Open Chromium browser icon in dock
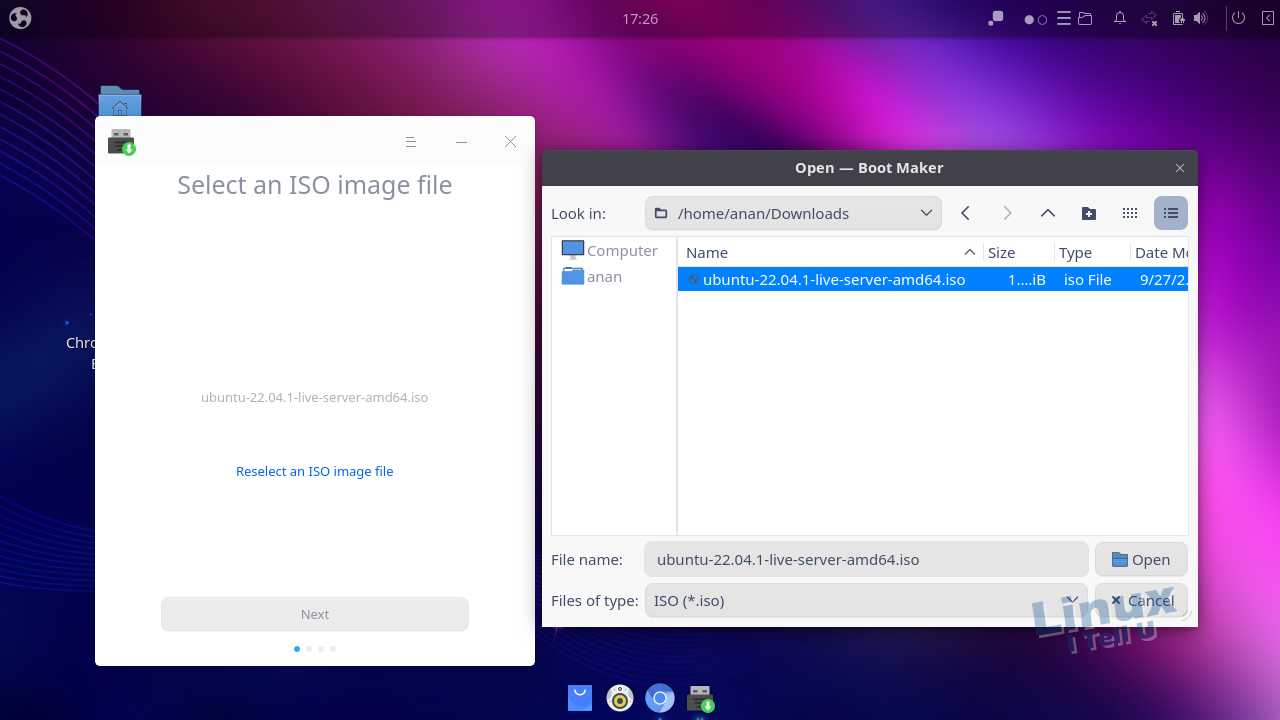Image resolution: width=1280 pixels, height=720 pixels. pos(660,697)
